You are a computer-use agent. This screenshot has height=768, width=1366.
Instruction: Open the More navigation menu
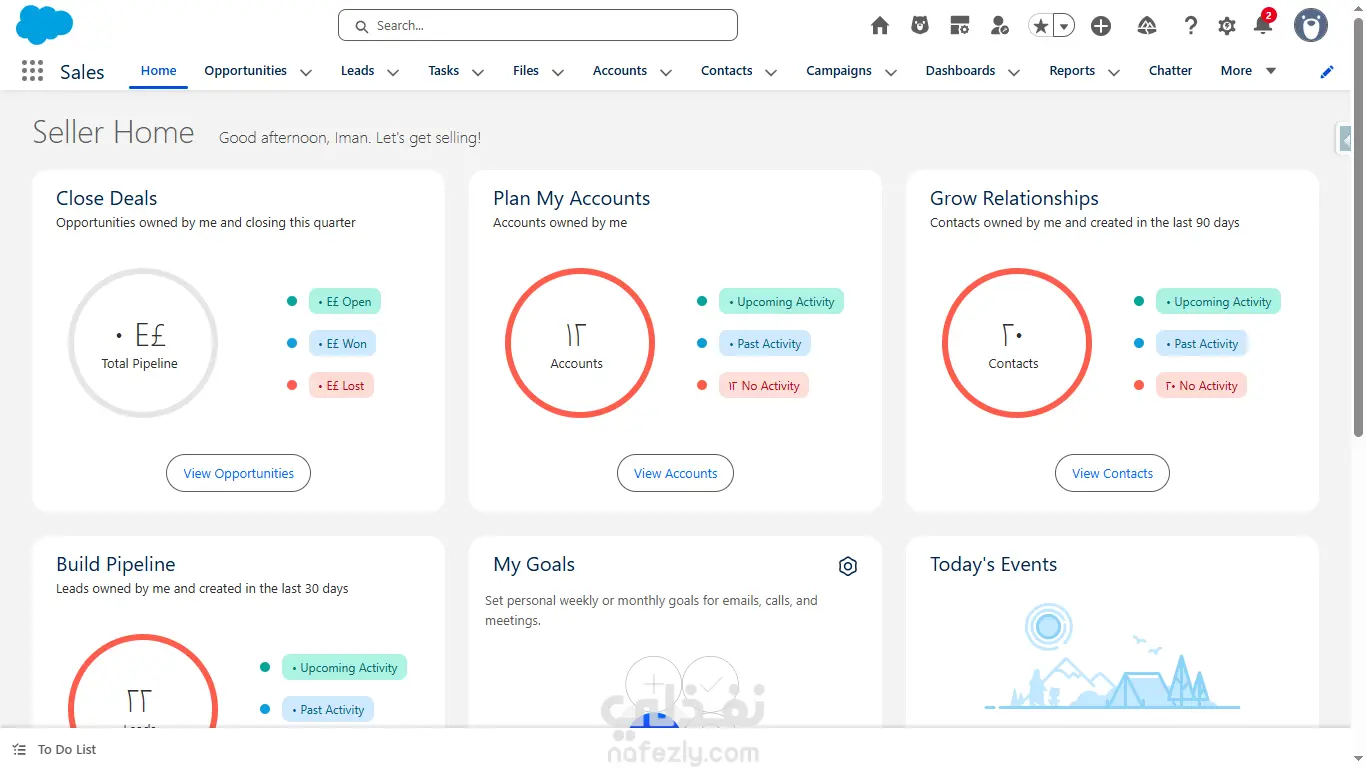click(x=1247, y=71)
